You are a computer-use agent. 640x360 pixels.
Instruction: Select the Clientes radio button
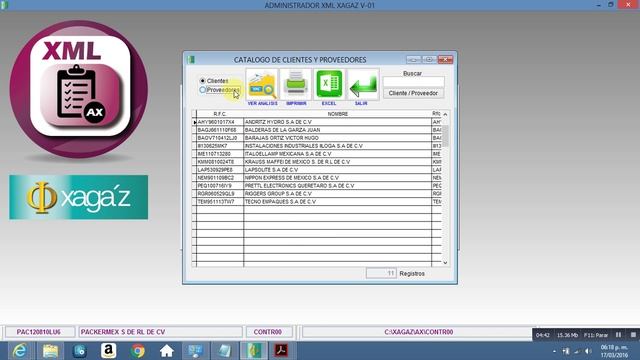point(203,81)
